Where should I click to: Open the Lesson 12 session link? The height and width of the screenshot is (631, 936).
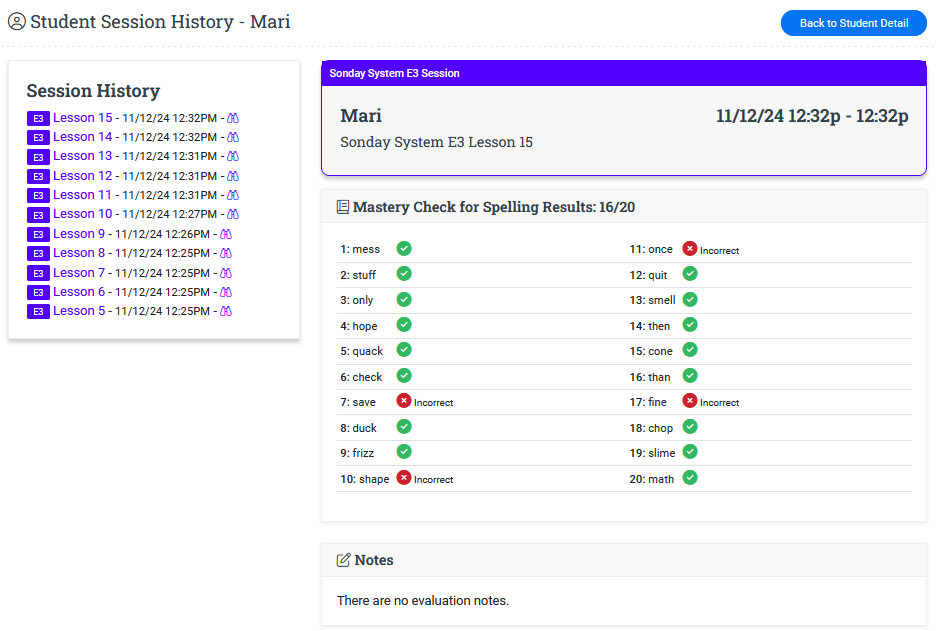pyautogui.click(x=82, y=176)
